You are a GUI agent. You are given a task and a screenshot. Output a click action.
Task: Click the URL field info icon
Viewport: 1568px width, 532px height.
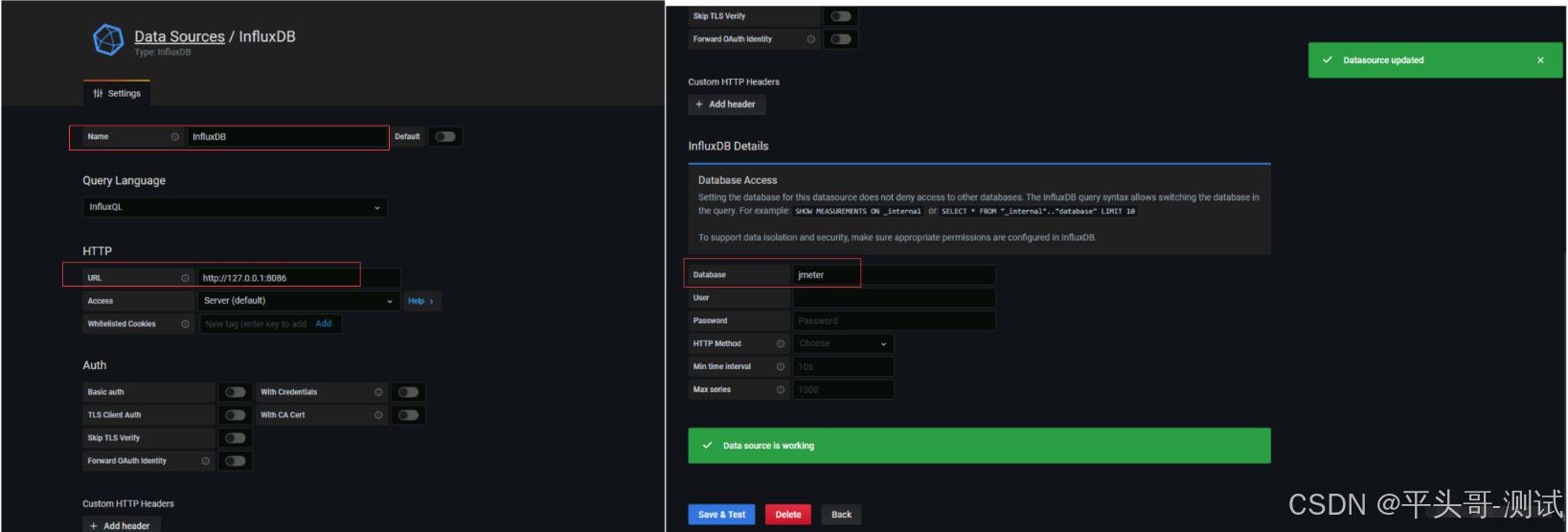pyautogui.click(x=185, y=278)
